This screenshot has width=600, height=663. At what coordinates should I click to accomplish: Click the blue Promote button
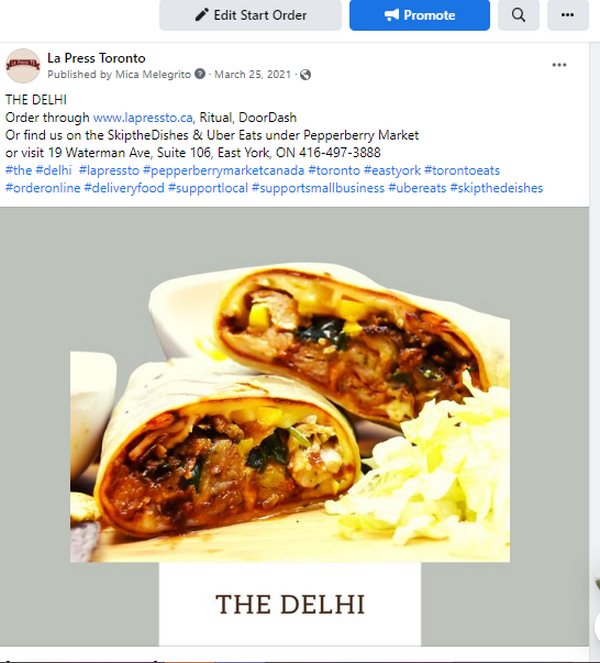(419, 15)
